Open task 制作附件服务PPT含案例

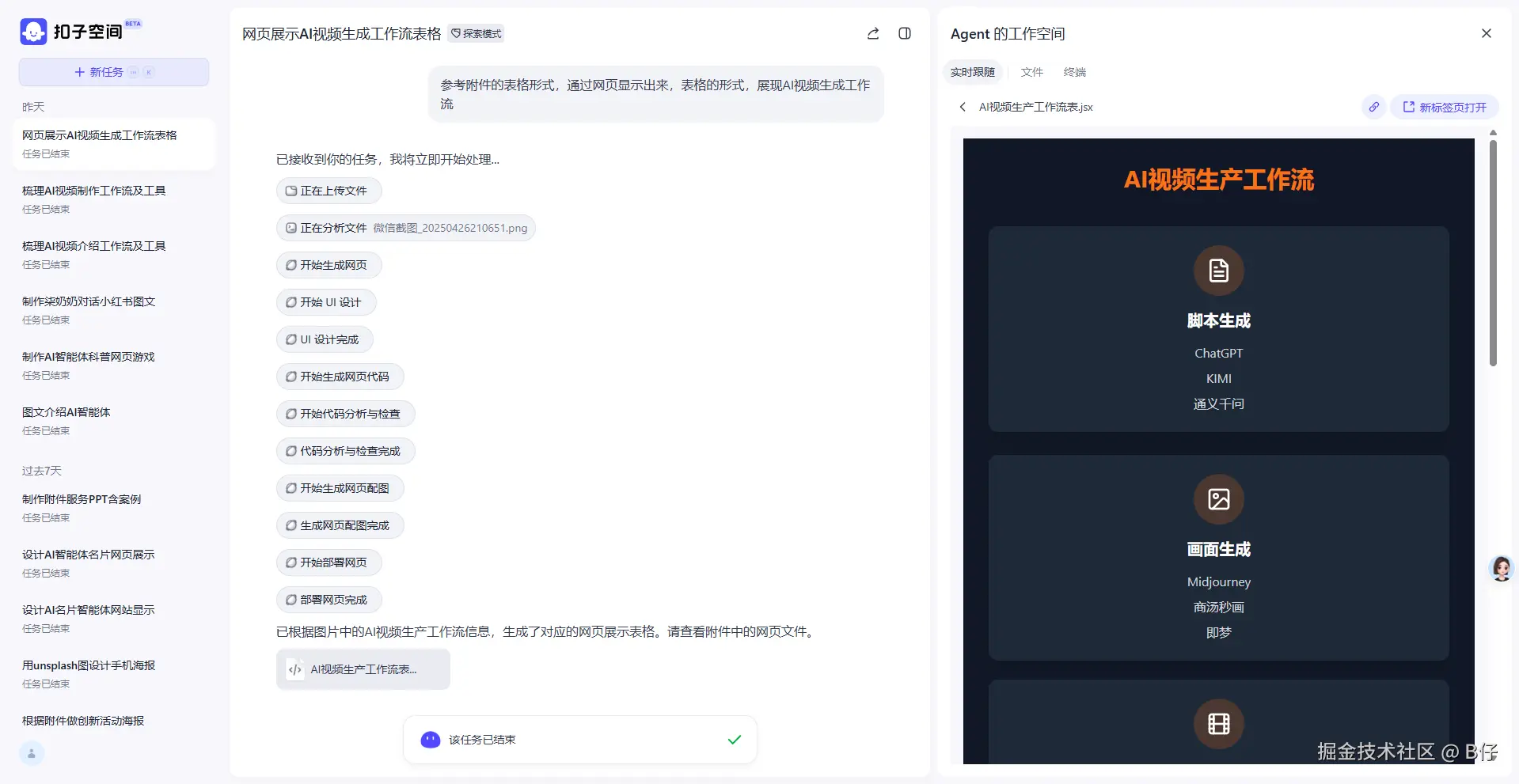(114, 508)
